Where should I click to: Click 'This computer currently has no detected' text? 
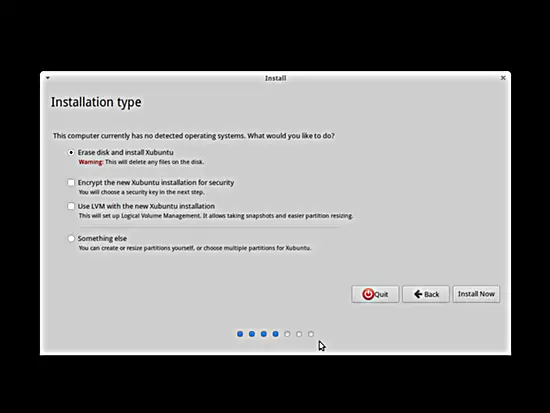(x=194, y=136)
